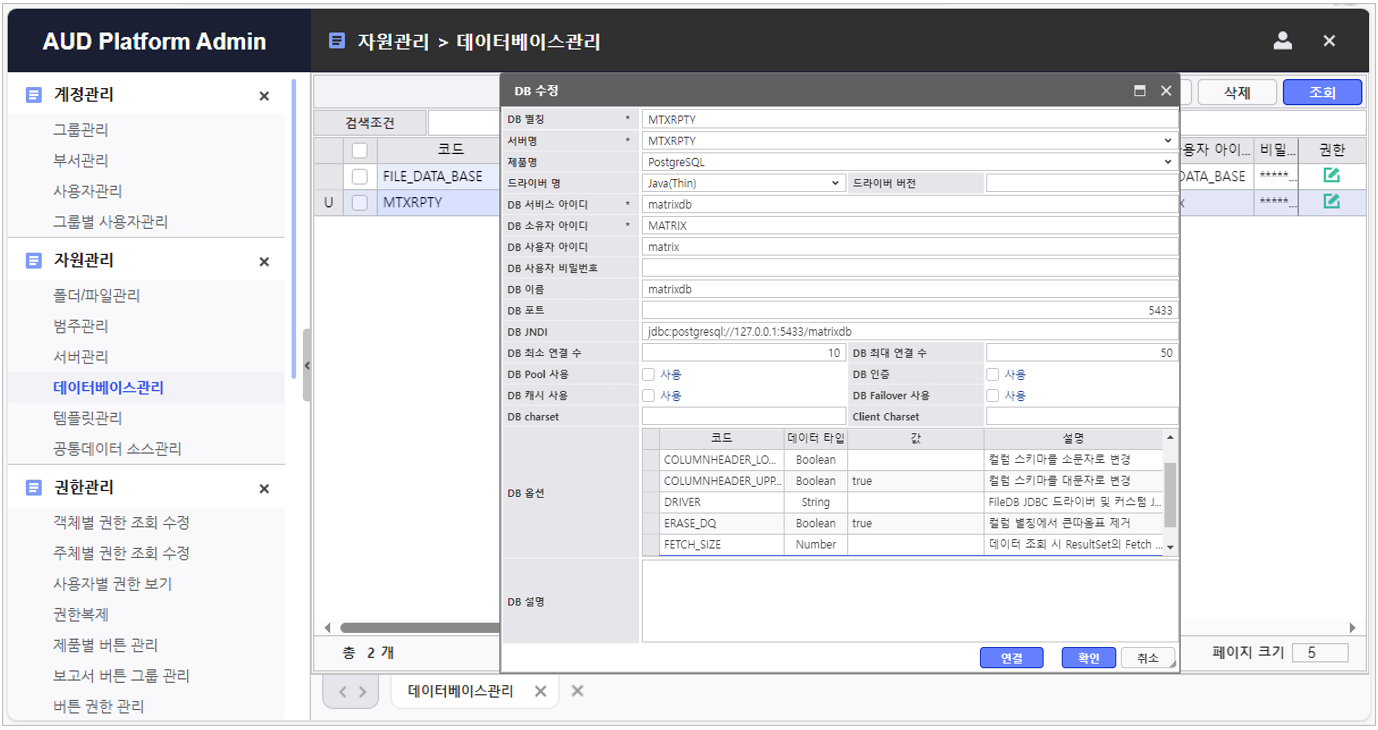Open permission edit icon for MTXRPTY row
The height and width of the screenshot is (730, 1378).
(1331, 201)
